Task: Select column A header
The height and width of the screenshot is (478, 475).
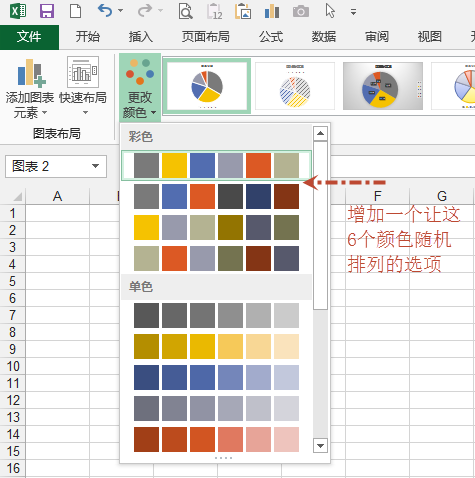Action: click(x=58, y=196)
